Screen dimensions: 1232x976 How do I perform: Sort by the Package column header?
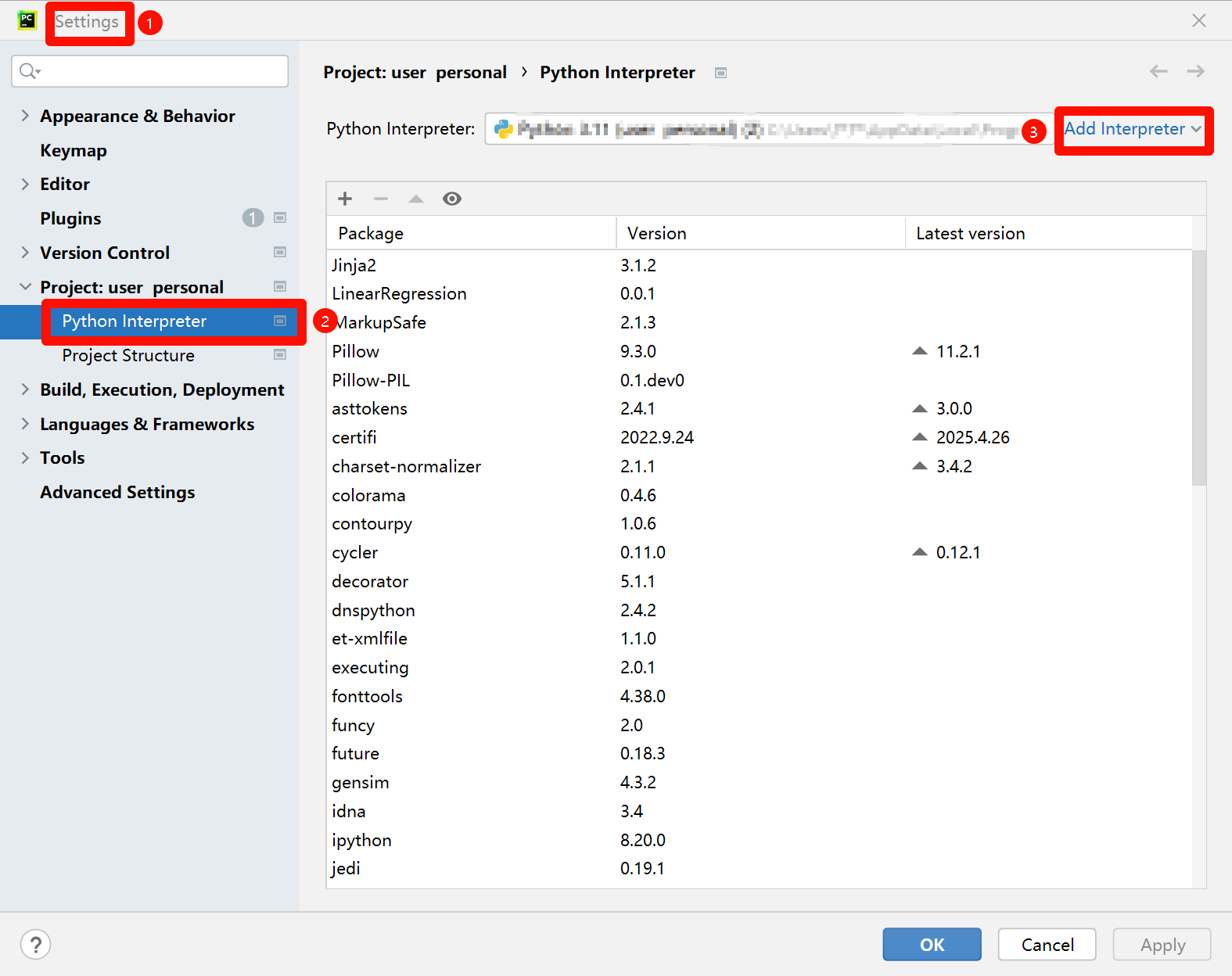472,233
